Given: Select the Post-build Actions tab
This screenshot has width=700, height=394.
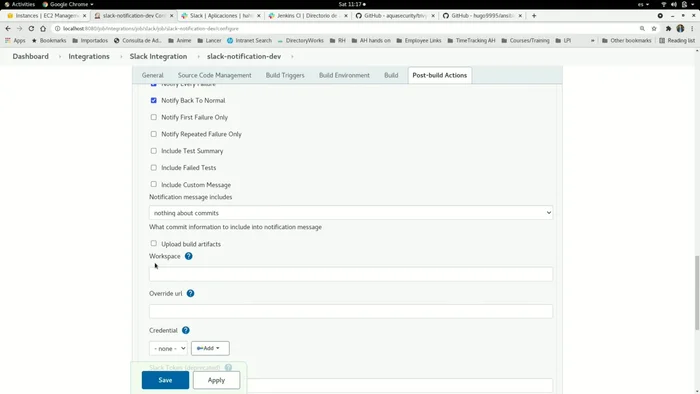Looking at the screenshot, I should pos(440,75).
